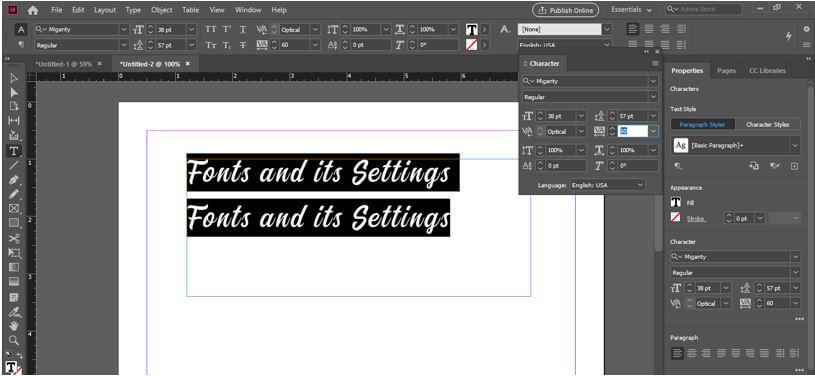Select the Page tool
815x376 pixels.
click(x=14, y=107)
